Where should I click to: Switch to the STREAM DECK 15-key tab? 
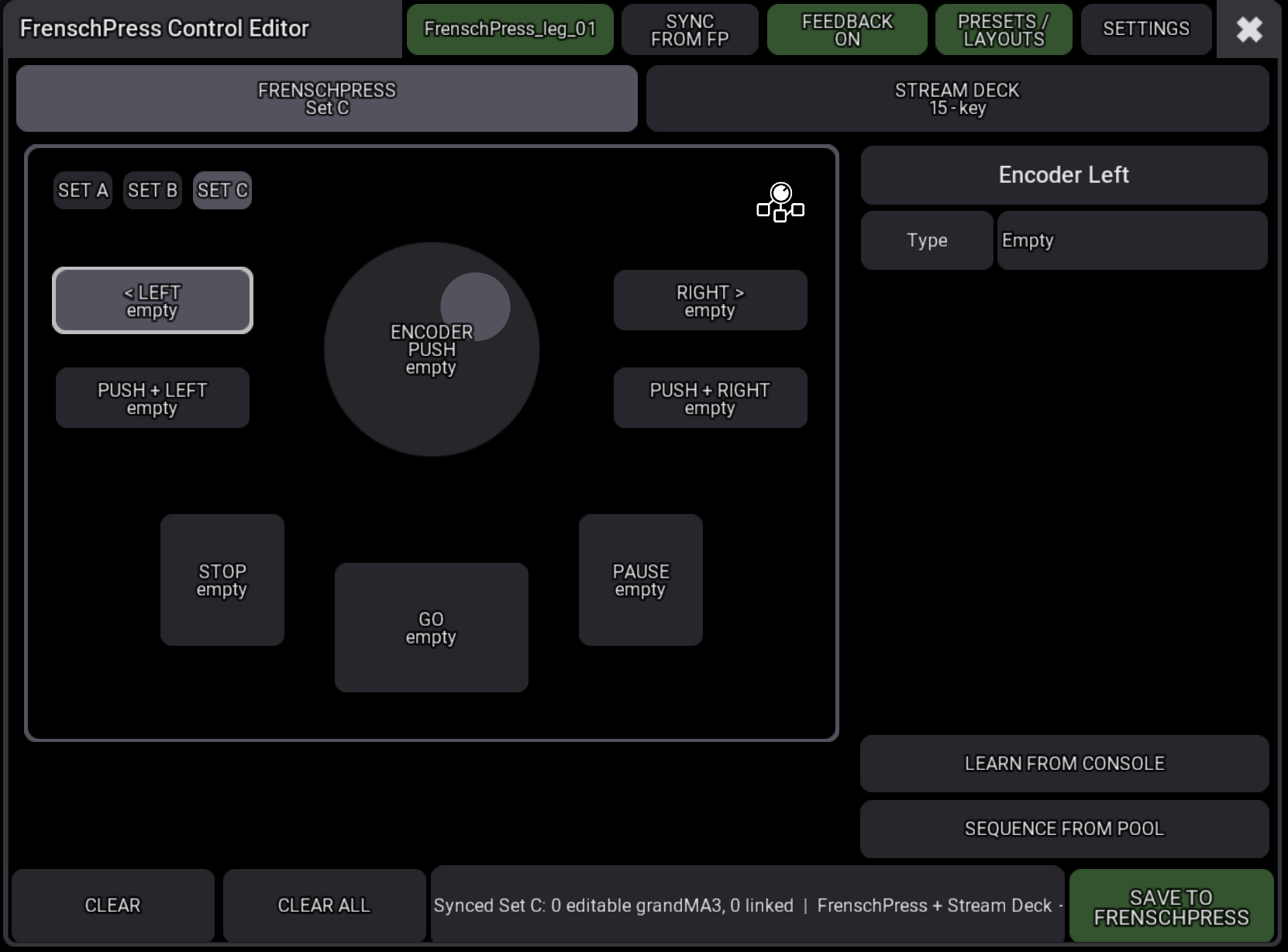click(x=957, y=98)
